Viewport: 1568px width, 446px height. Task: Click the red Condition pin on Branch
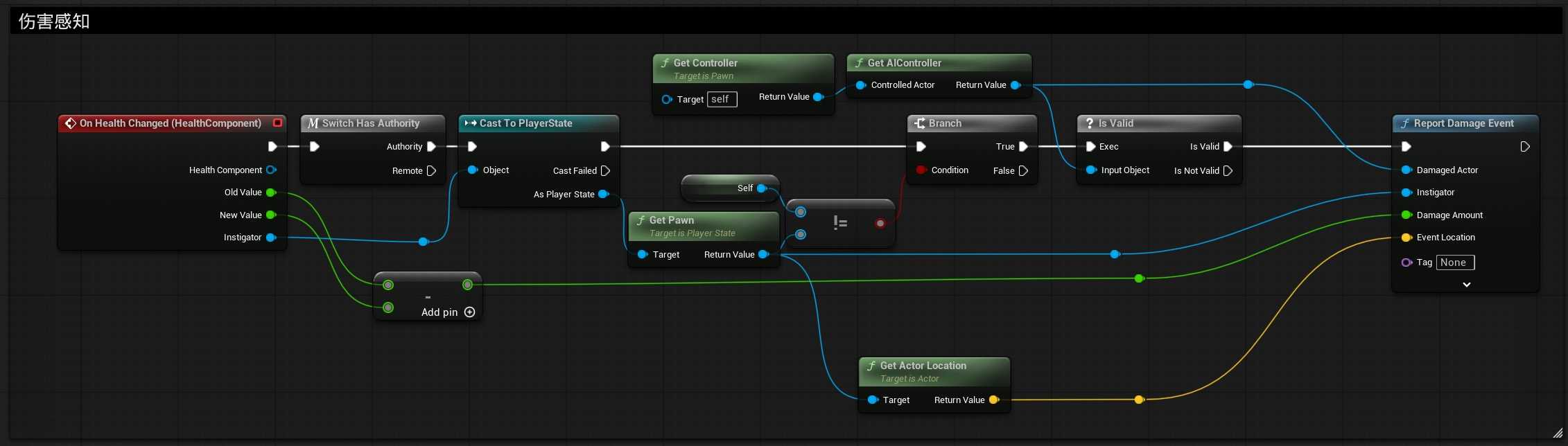click(x=921, y=170)
